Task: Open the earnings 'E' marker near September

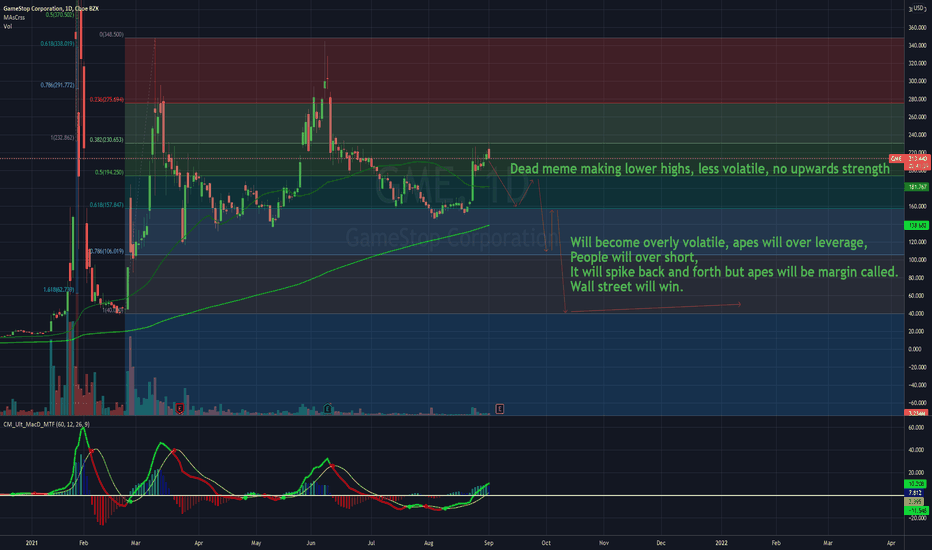Action: 500,408
